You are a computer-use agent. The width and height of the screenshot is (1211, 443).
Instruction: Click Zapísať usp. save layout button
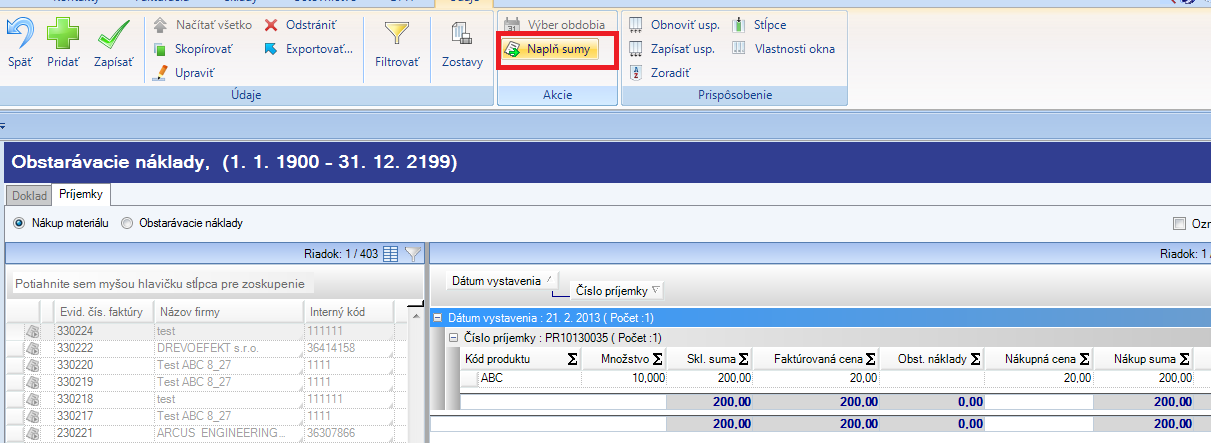pos(671,48)
